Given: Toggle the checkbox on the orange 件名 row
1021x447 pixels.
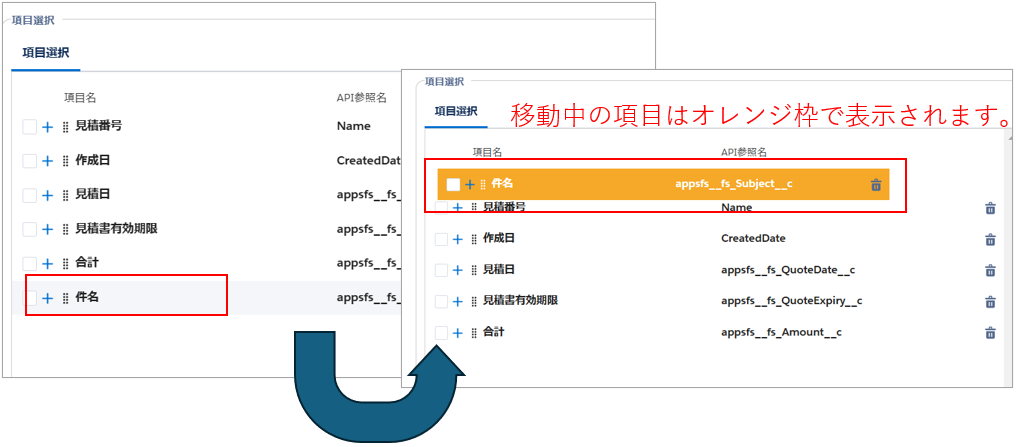Looking at the screenshot, I should [x=453, y=185].
